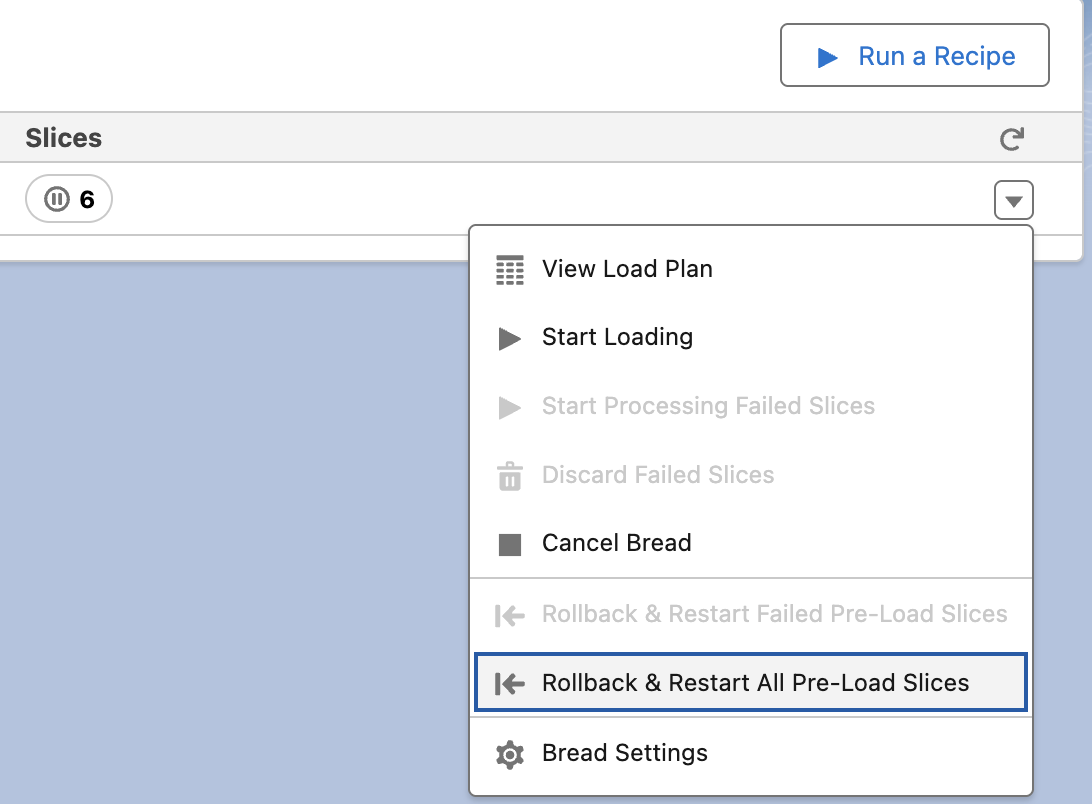Click the trash icon beside Discard Failed Slices
Image resolution: width=1092 pixels, height=804 pixels.
pyautogui.click(x=510, y=475)
